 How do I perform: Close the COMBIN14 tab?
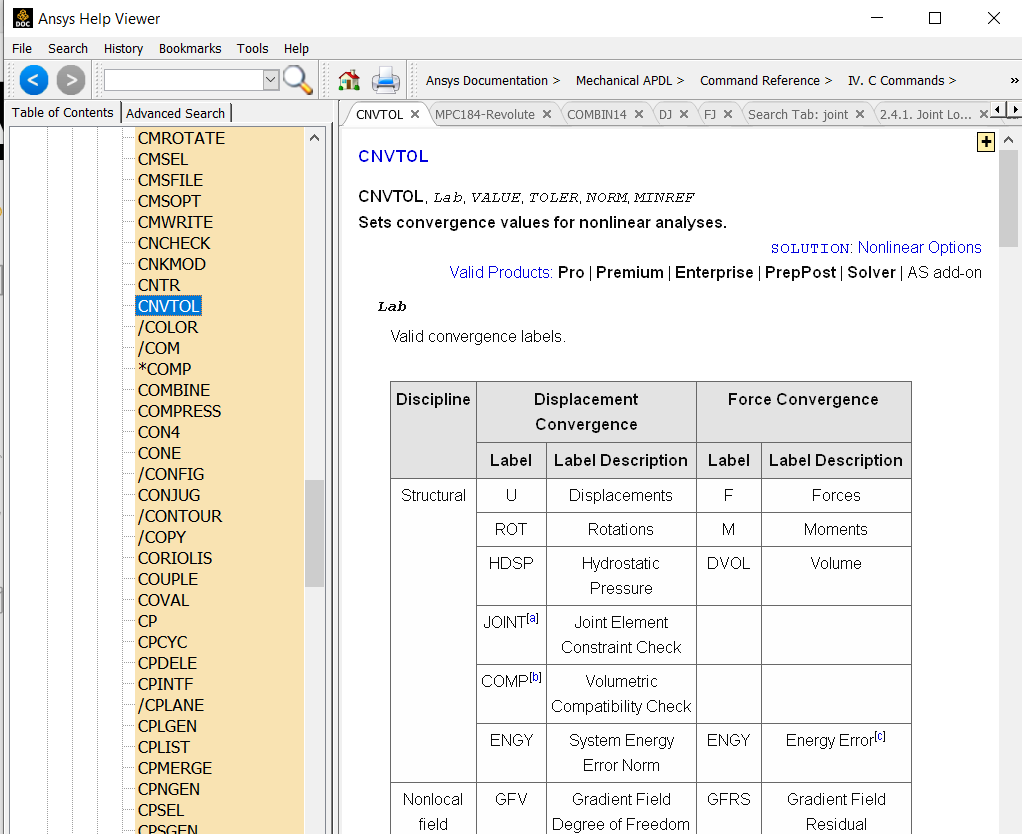tap(640, 114)
